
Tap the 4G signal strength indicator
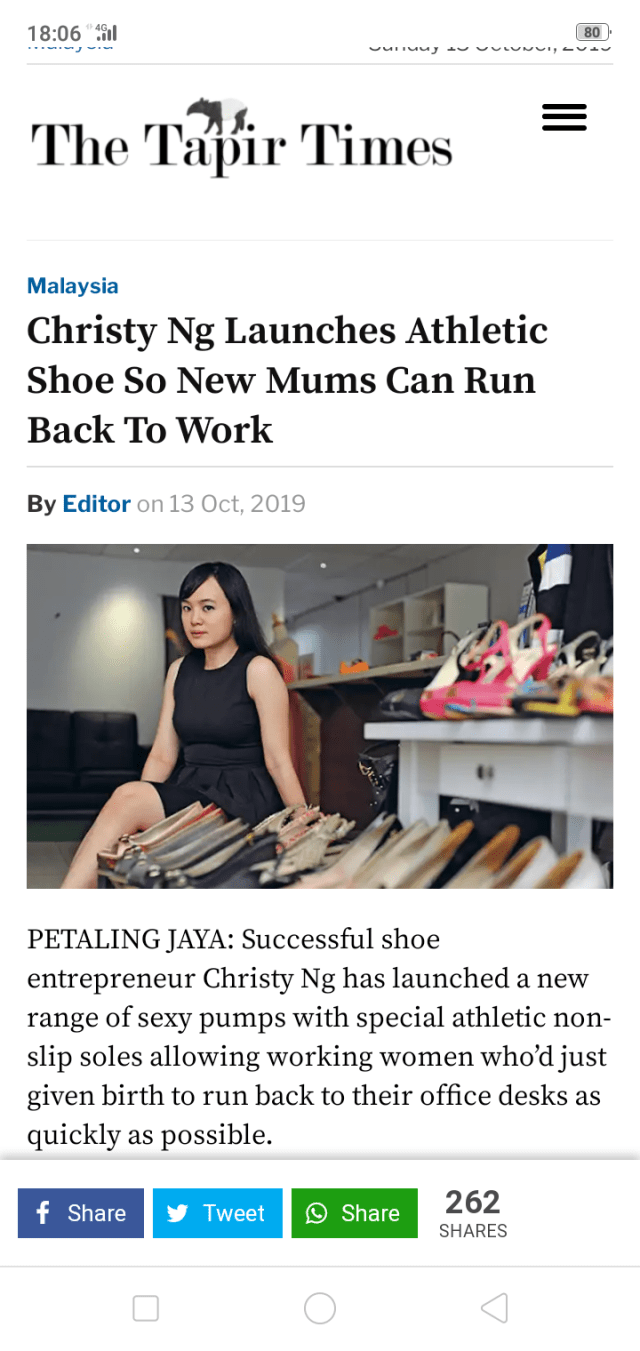[106, 32]
